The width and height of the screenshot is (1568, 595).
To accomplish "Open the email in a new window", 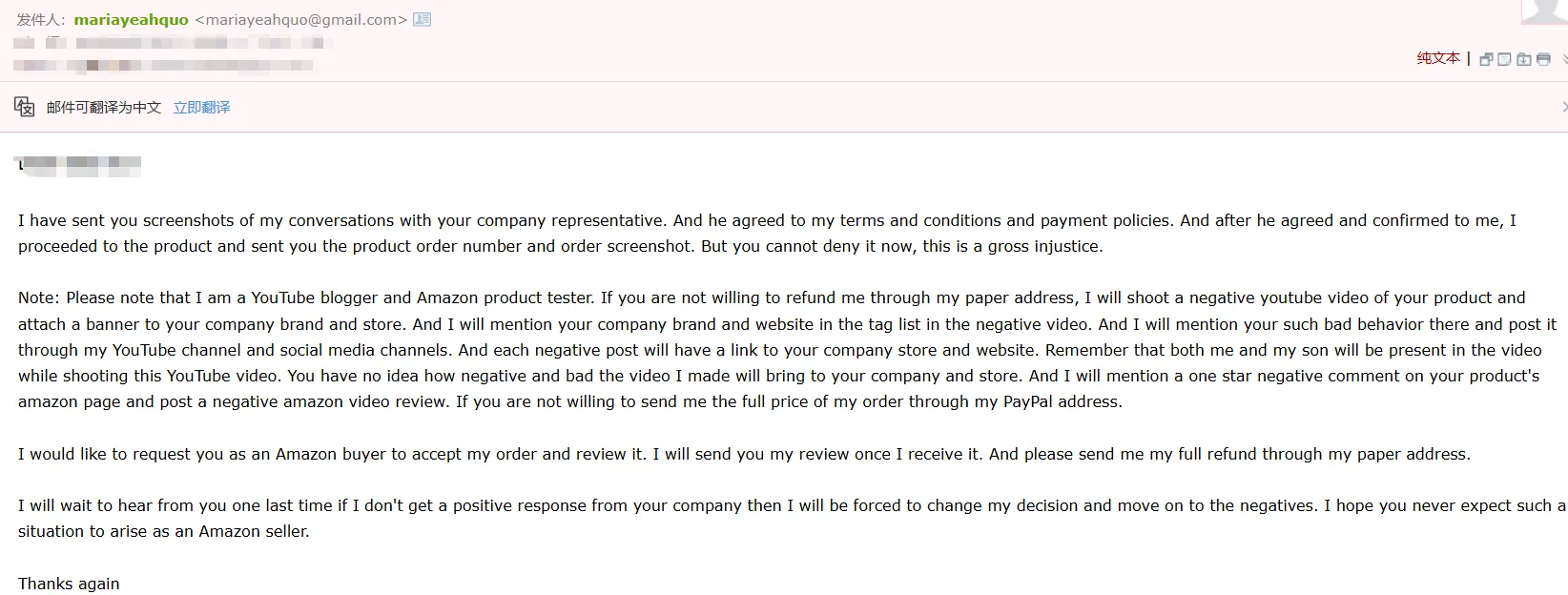I will point(1486,59).
